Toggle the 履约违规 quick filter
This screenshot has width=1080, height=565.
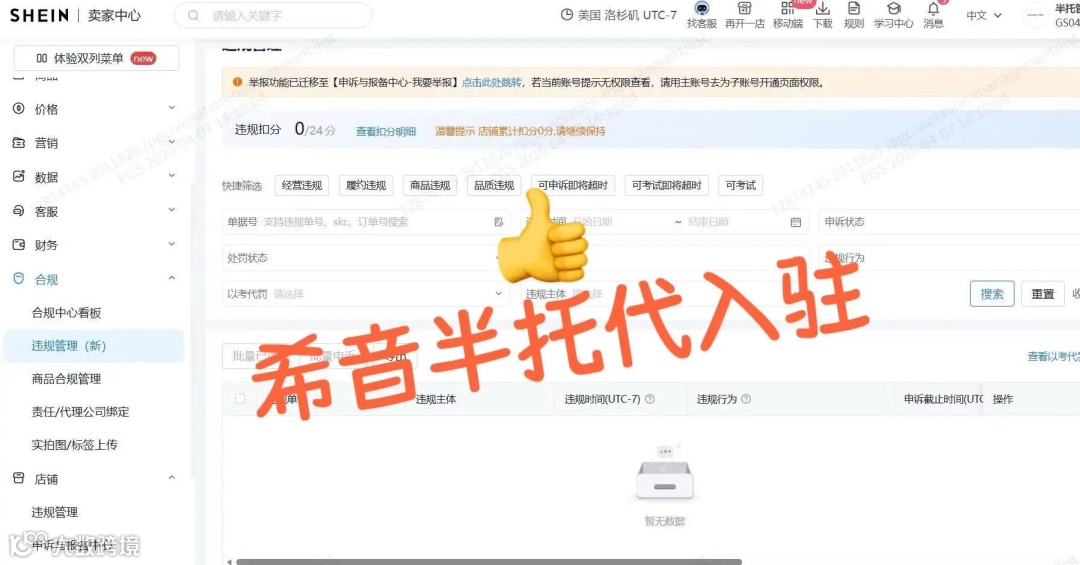[366, 185]
